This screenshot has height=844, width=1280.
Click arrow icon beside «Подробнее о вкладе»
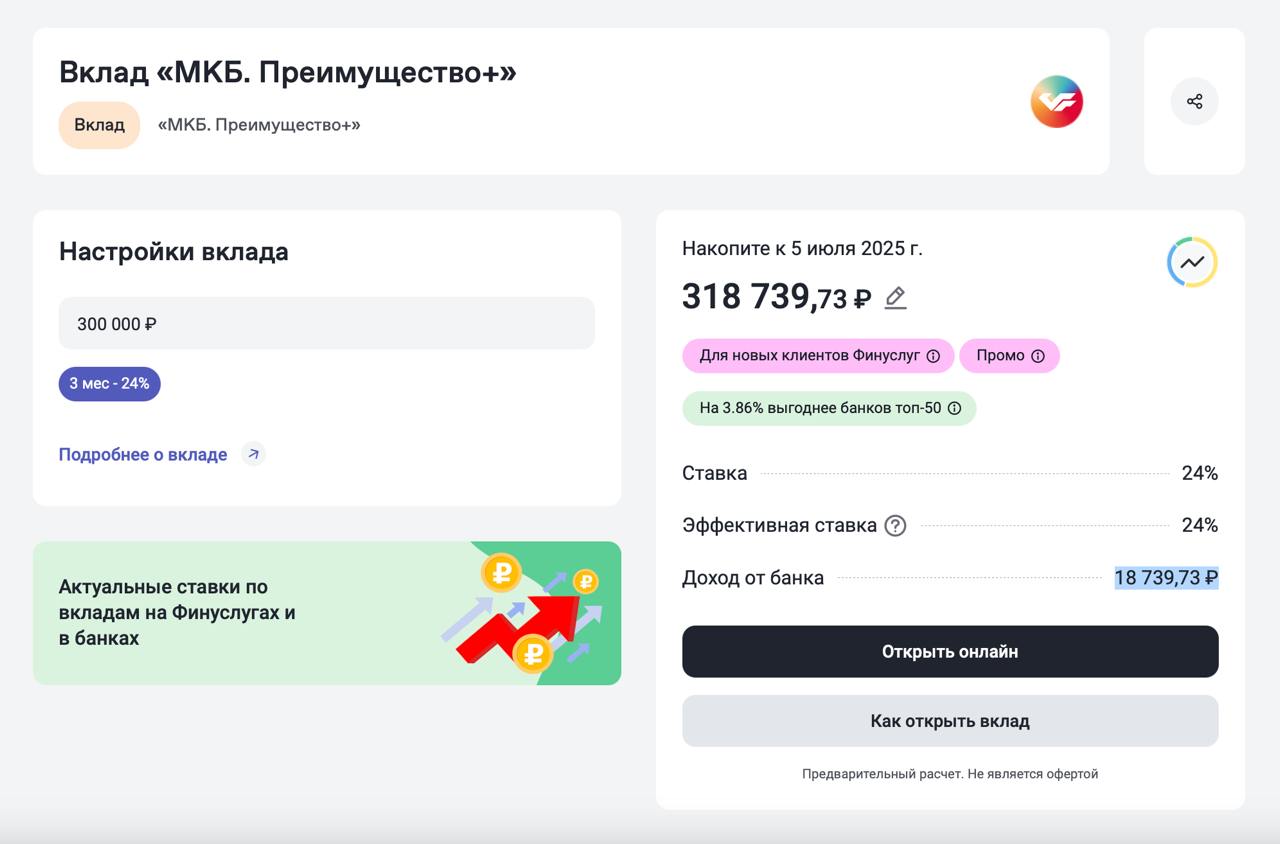click(254, 454)
